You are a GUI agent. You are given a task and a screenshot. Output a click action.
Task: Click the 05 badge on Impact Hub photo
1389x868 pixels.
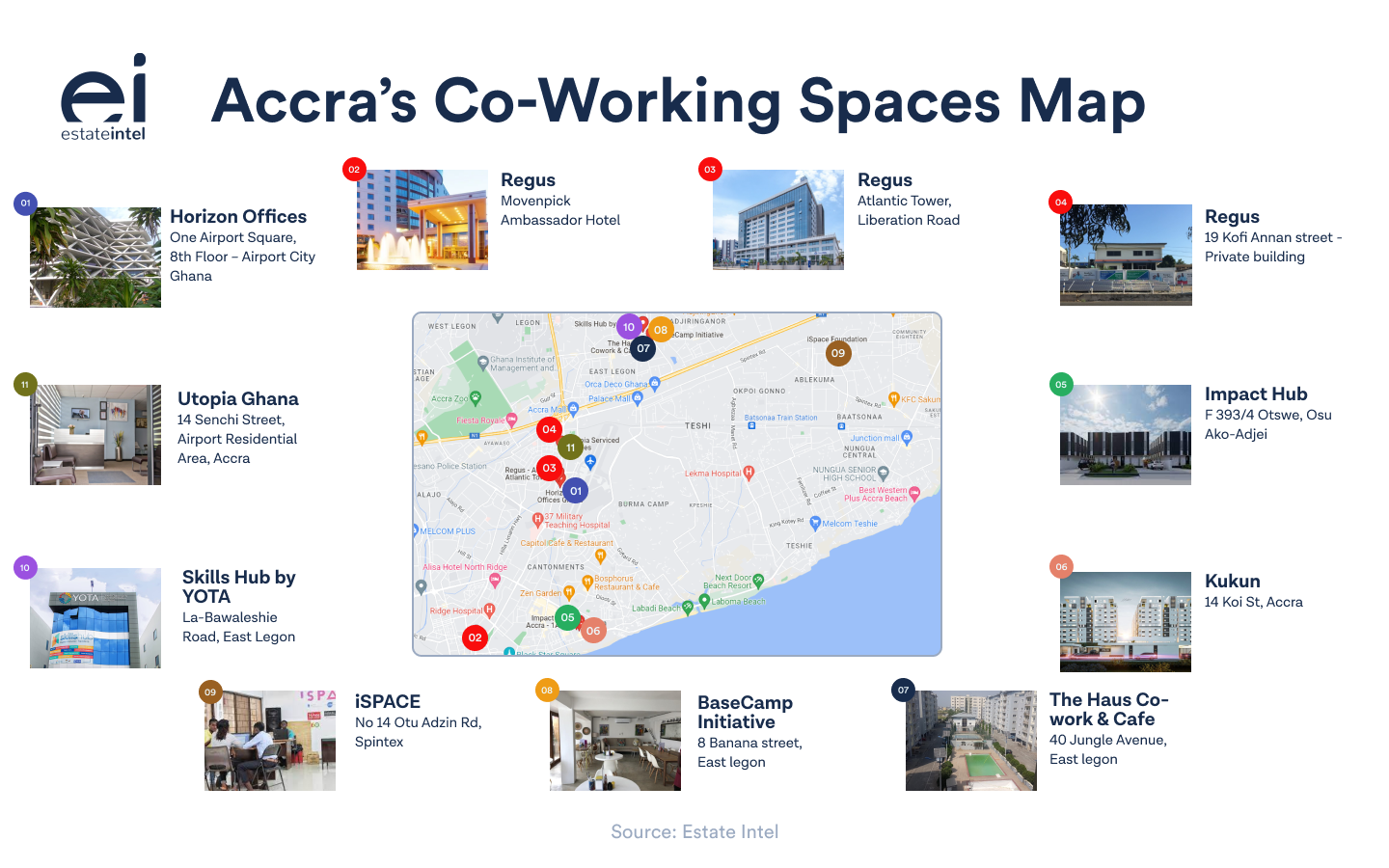pyautogui.click(x=1061, y=385)
